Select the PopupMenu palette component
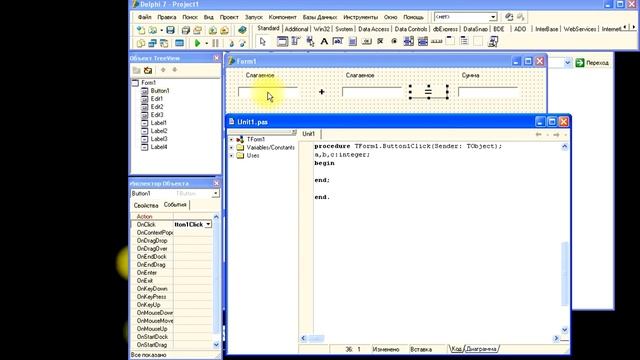Viewport: 640px width, 360px height. [x=310, y=41]
